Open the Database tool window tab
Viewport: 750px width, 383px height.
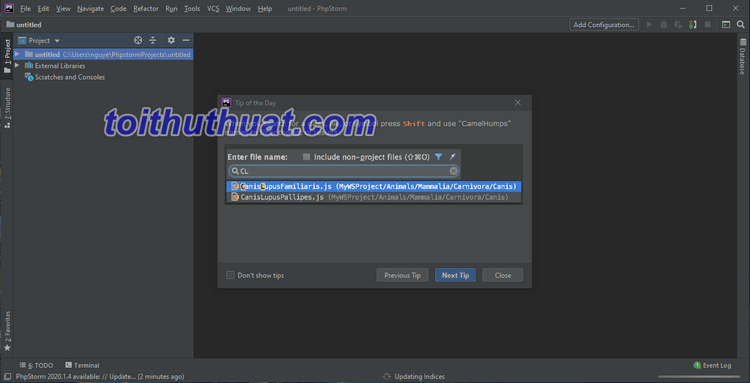(x=742, y=56)
